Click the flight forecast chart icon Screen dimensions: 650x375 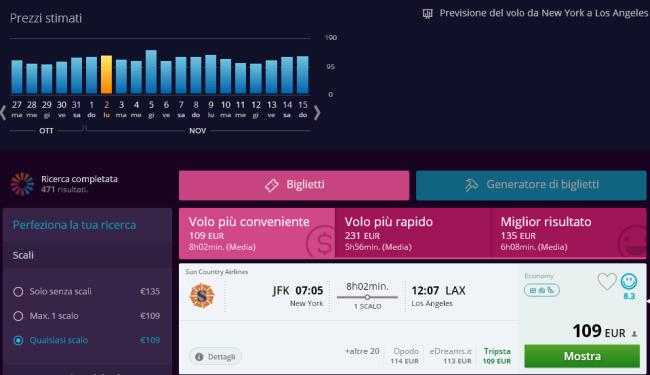[427, 14]
